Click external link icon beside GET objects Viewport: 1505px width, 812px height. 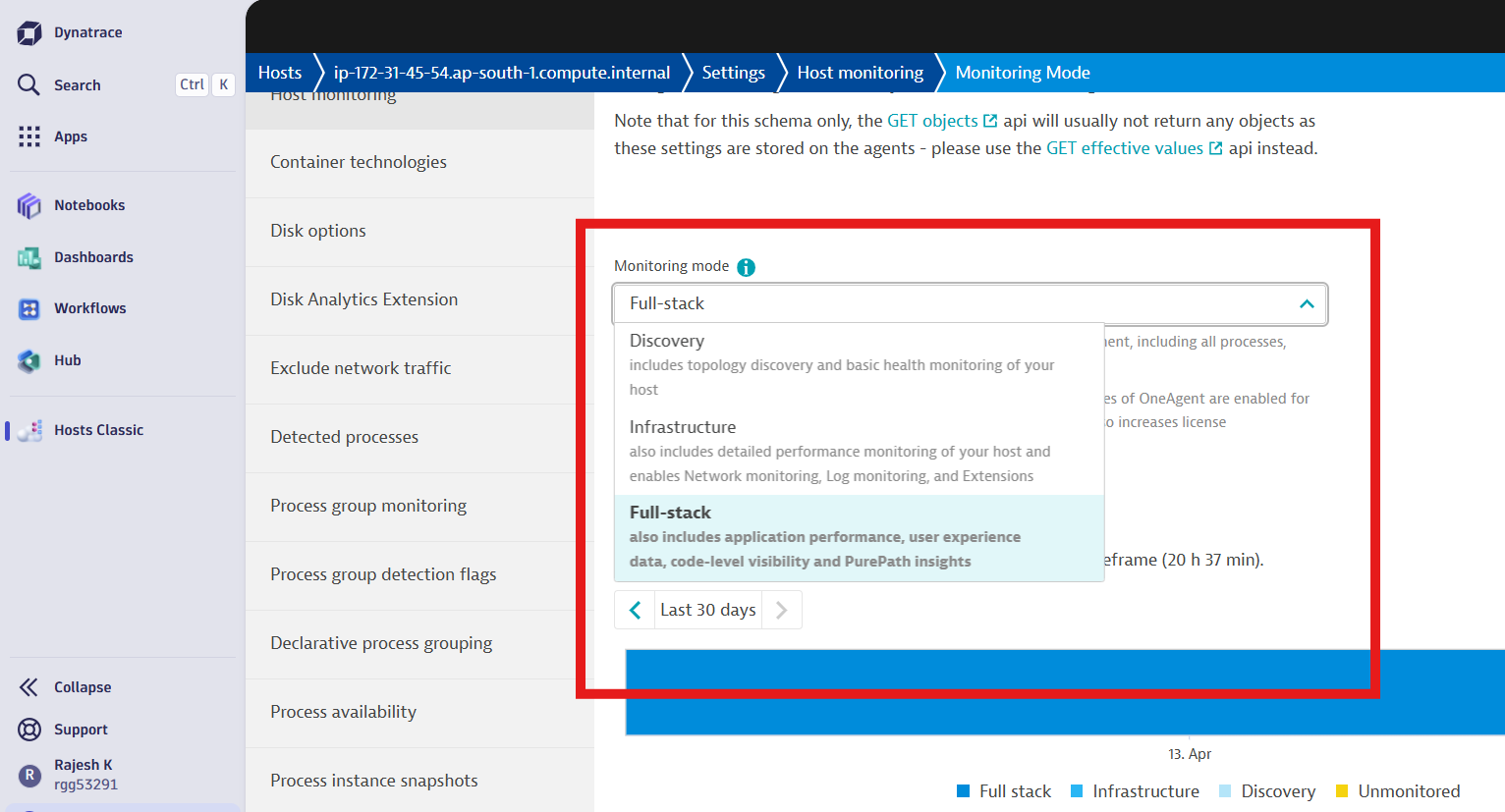pyautogui.click(x=990, y=121)
